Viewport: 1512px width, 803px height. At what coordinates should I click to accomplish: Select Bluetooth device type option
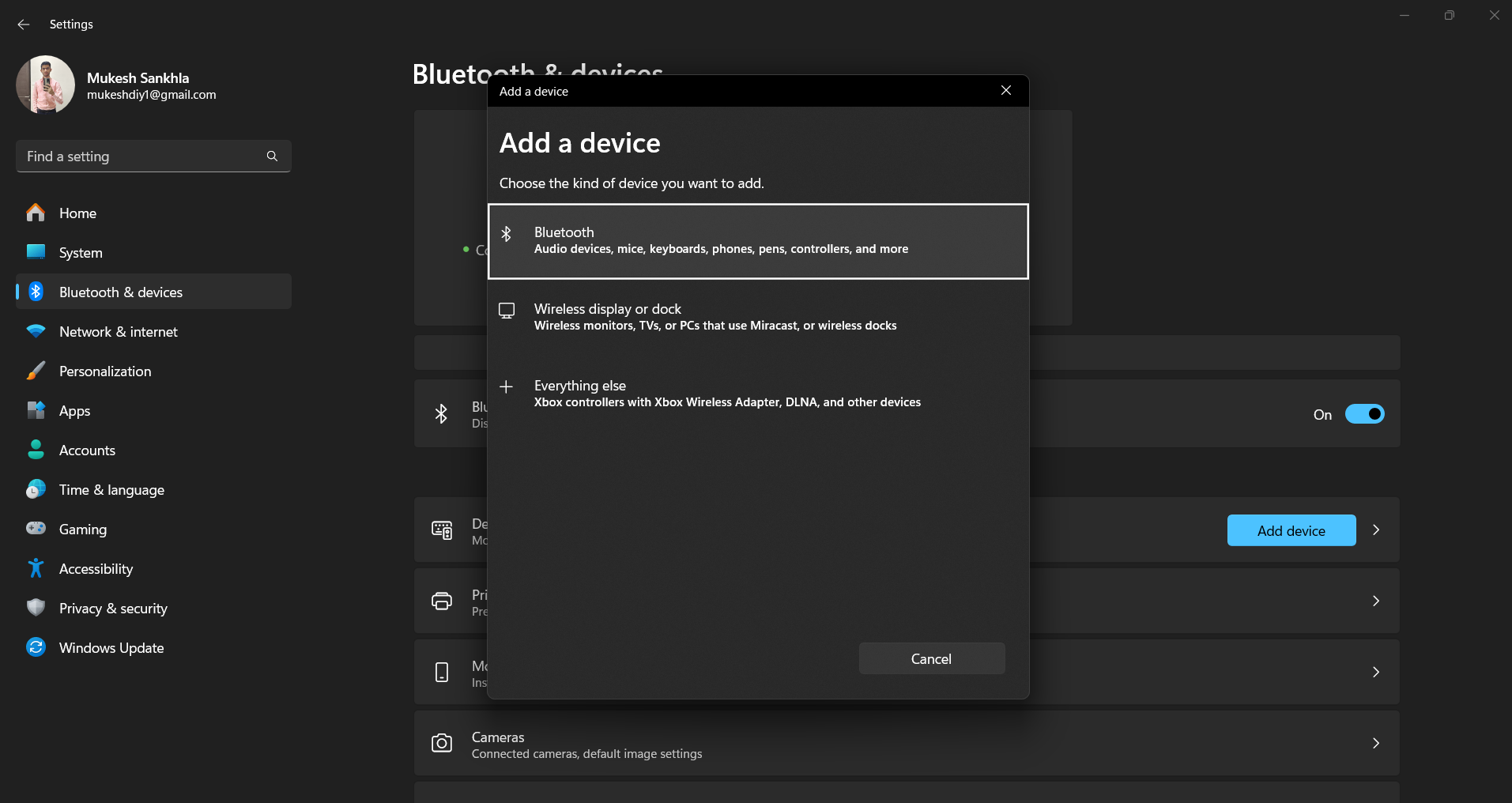click(758, 241)
